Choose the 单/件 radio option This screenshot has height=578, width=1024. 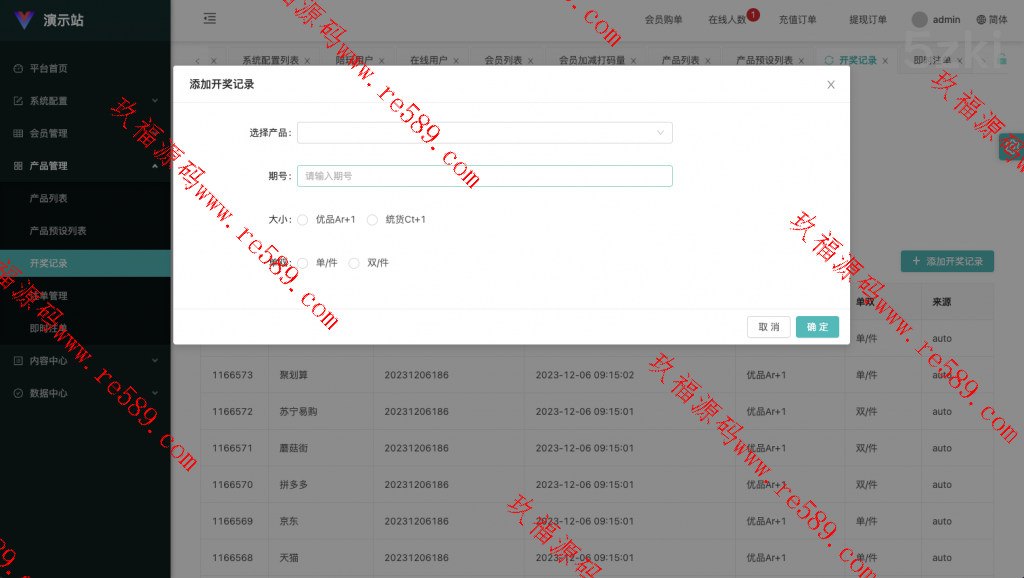click(303, 263)
